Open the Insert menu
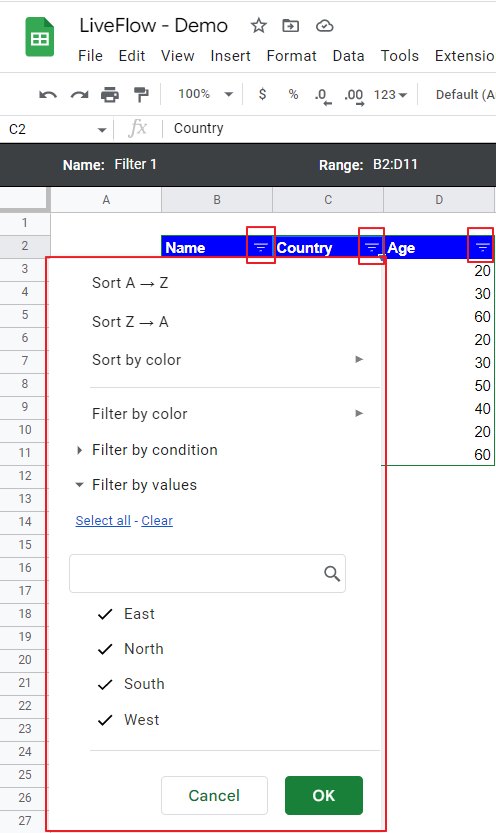Viewport: 496px width, 833px height. 230,56
